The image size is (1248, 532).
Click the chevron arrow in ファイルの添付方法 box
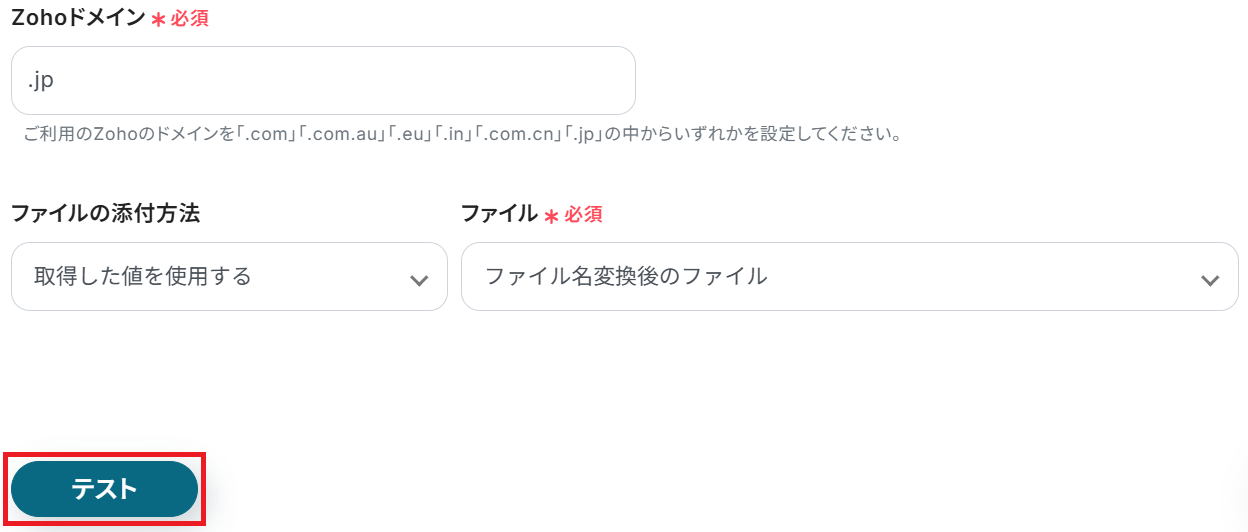[419, 280]
